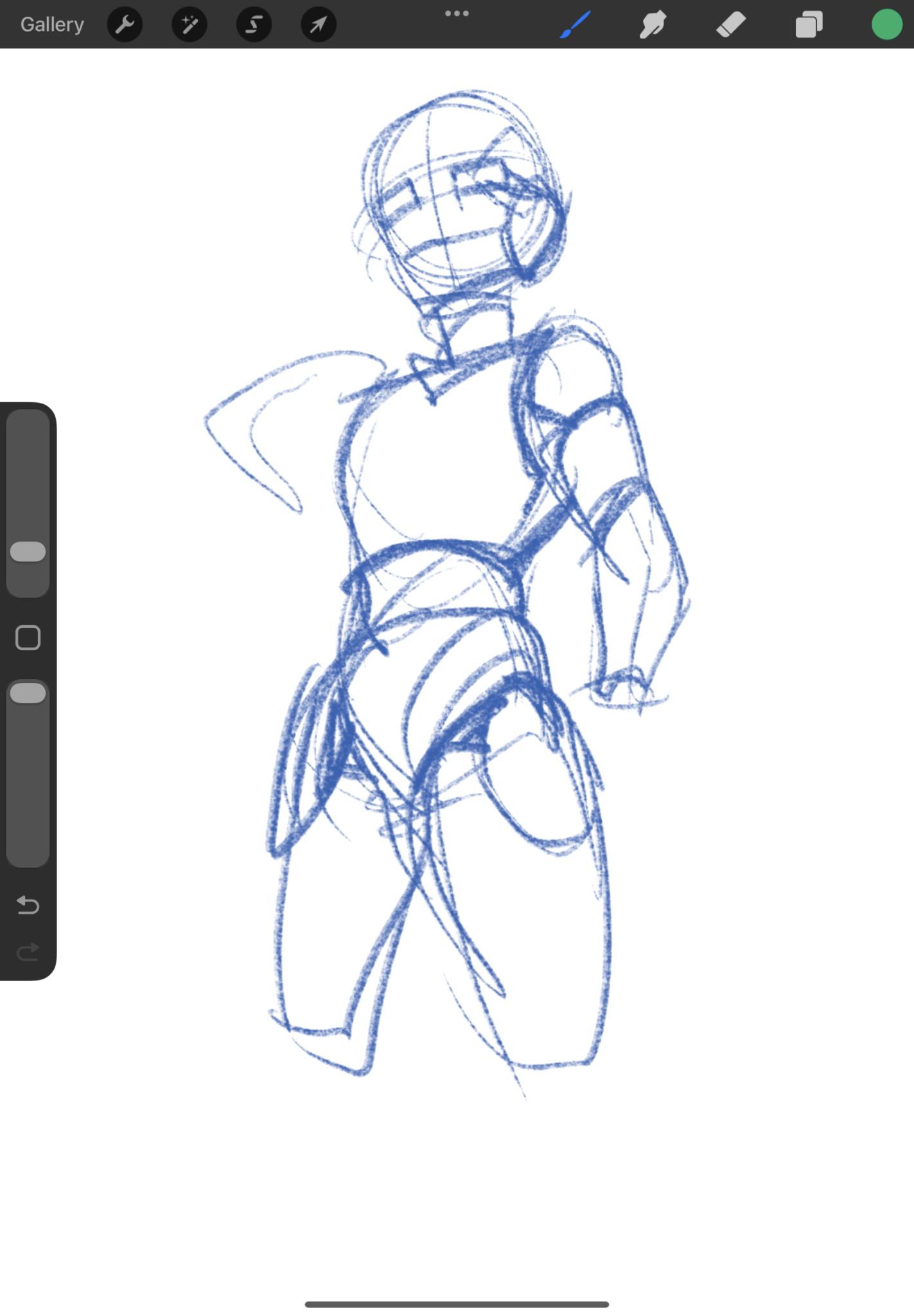This screenshot has height=1316, width=914.
Task: Activate the Selection tool
Action: [x=254, y=24]
